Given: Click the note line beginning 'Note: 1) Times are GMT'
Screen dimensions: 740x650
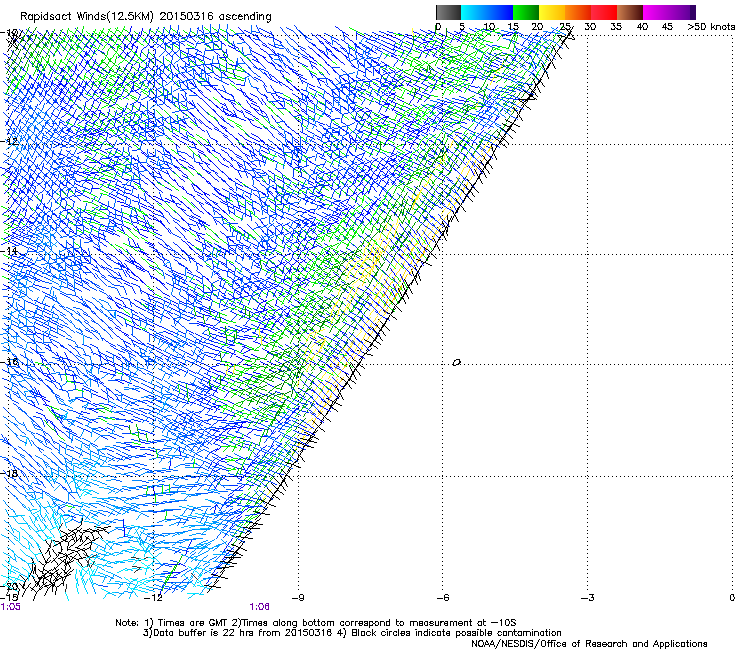Looking at the screenshot, I should pos(316,623).
